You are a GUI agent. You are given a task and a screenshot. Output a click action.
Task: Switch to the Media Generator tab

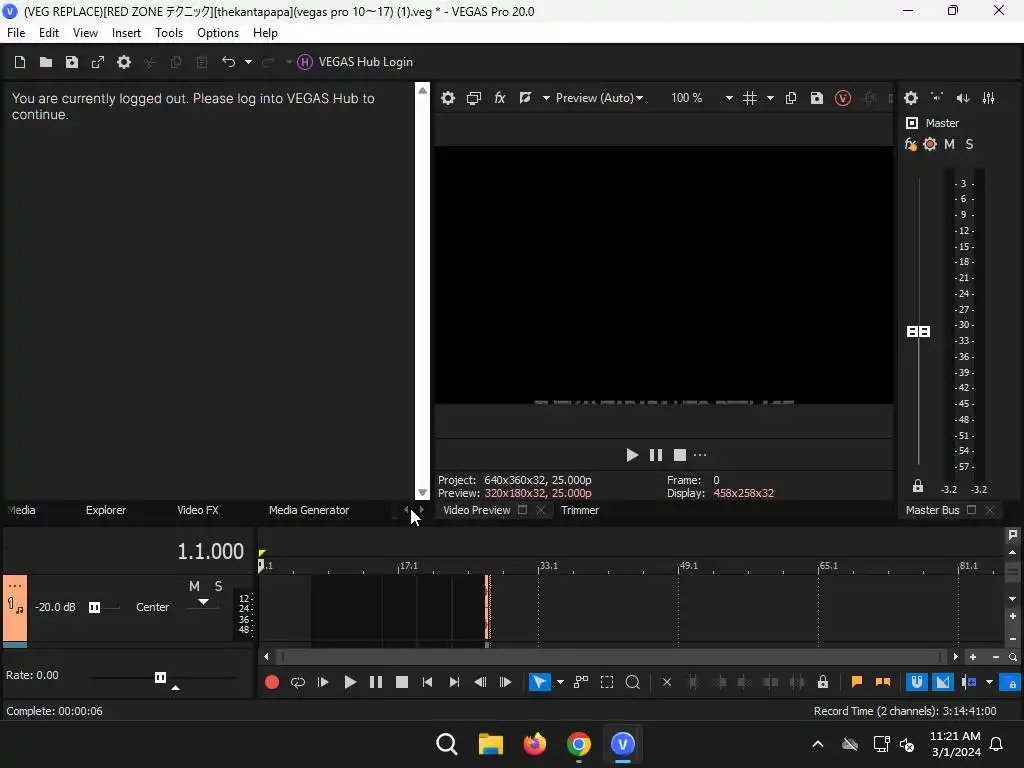(x=309, y=510)
